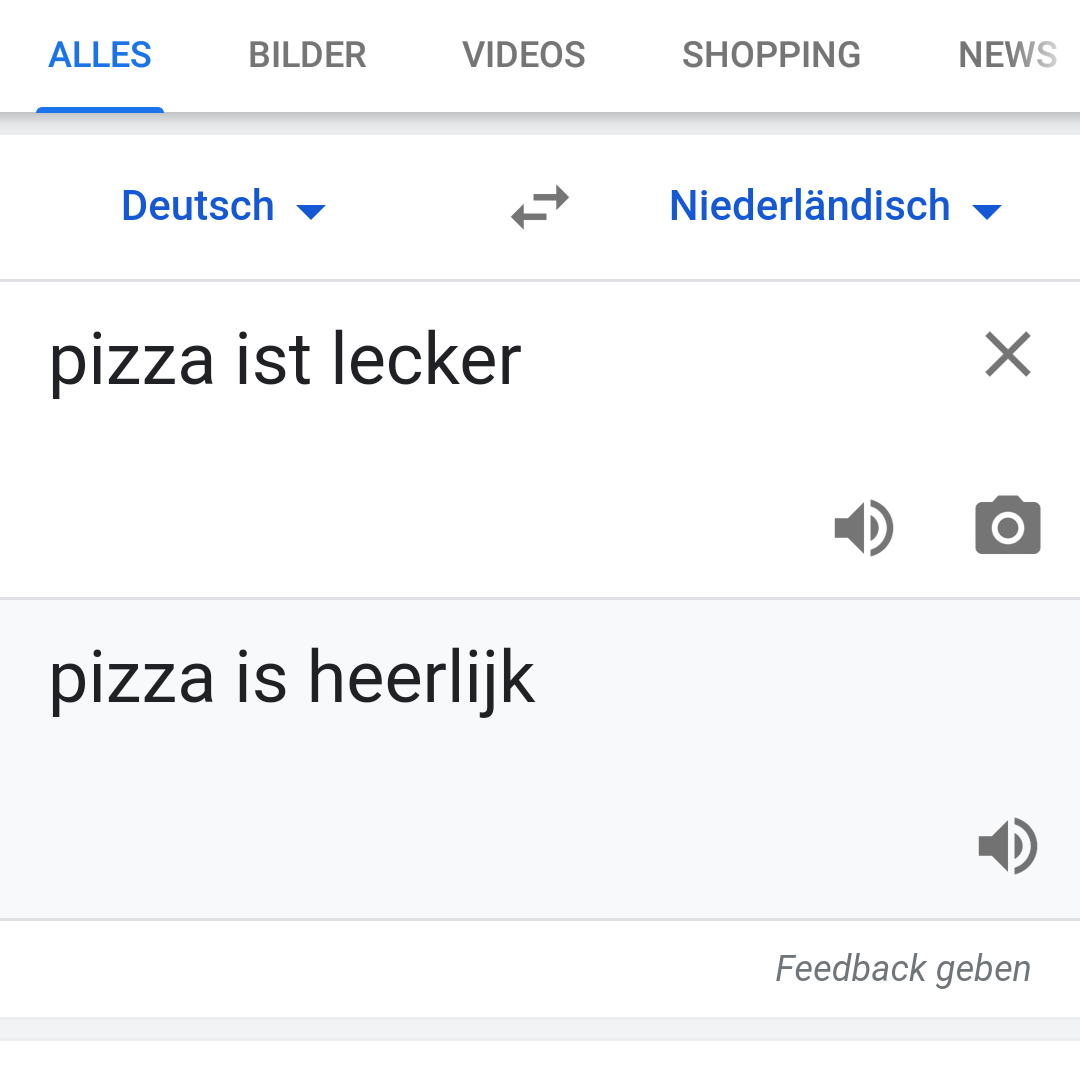Viewport: 1080px width, 1080px height.
Task: Switch to the BILDER tab
Action: pos(307,55)
